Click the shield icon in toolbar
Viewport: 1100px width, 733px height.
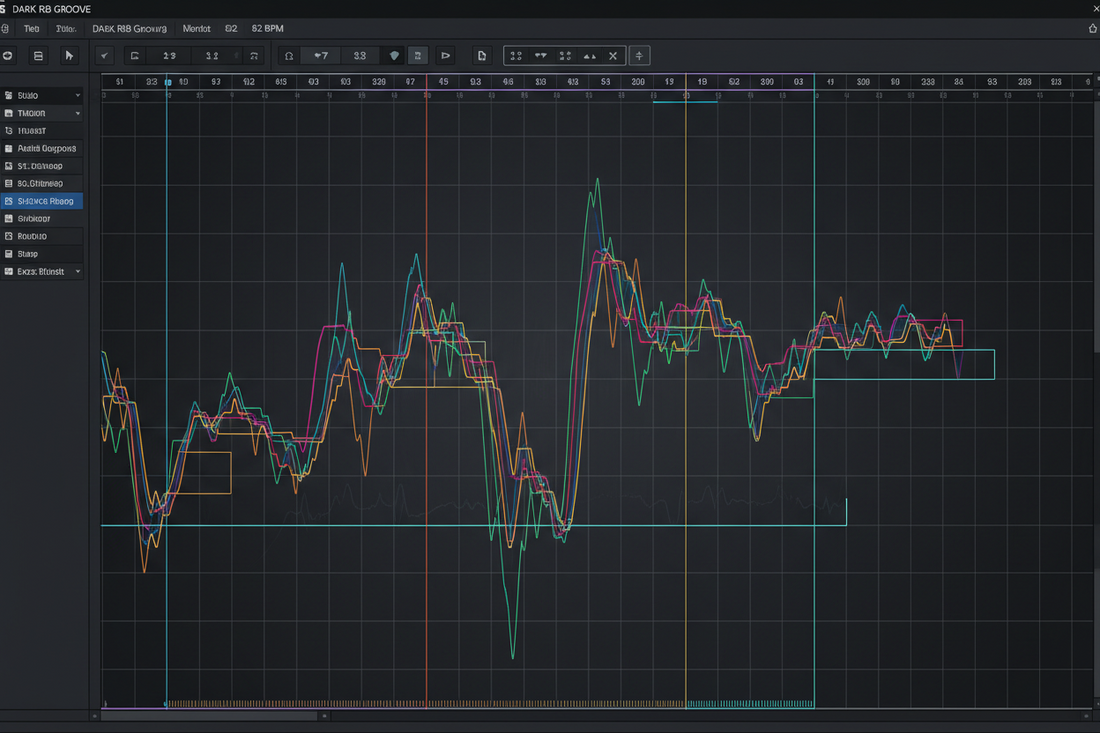click(394, 55)
